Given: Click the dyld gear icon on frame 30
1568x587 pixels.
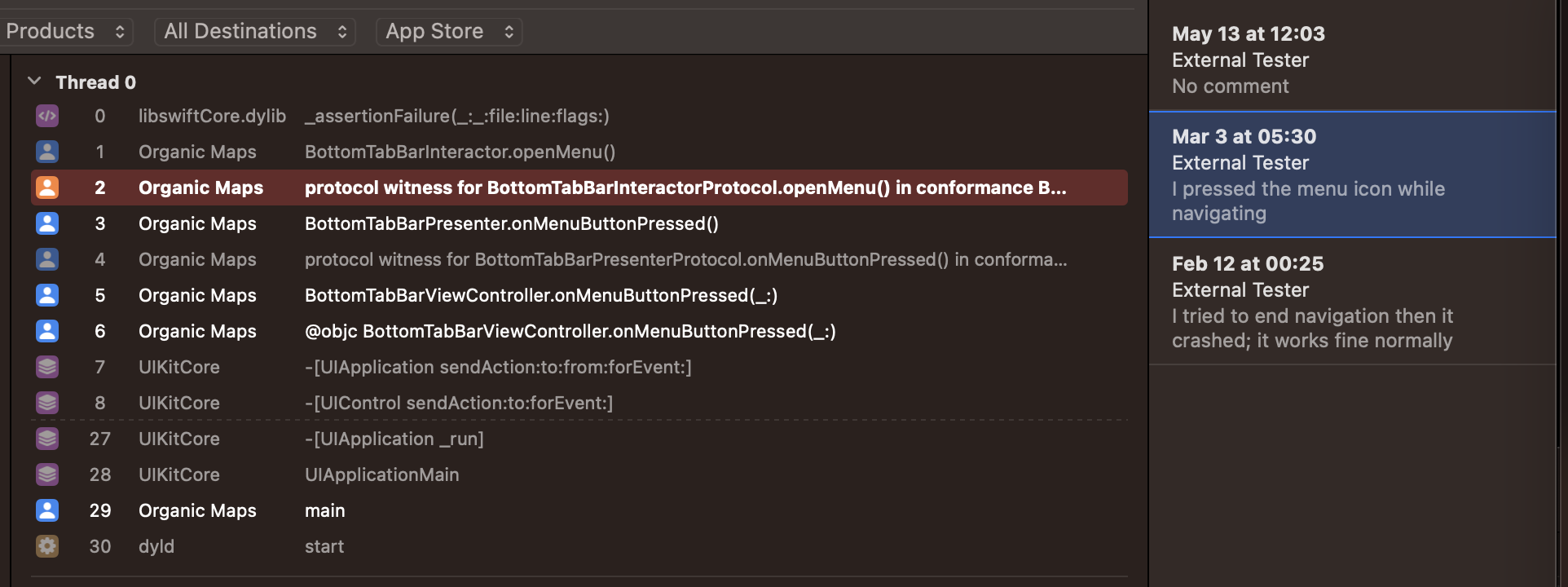Looking at the screenshot, I should point(47,546).
